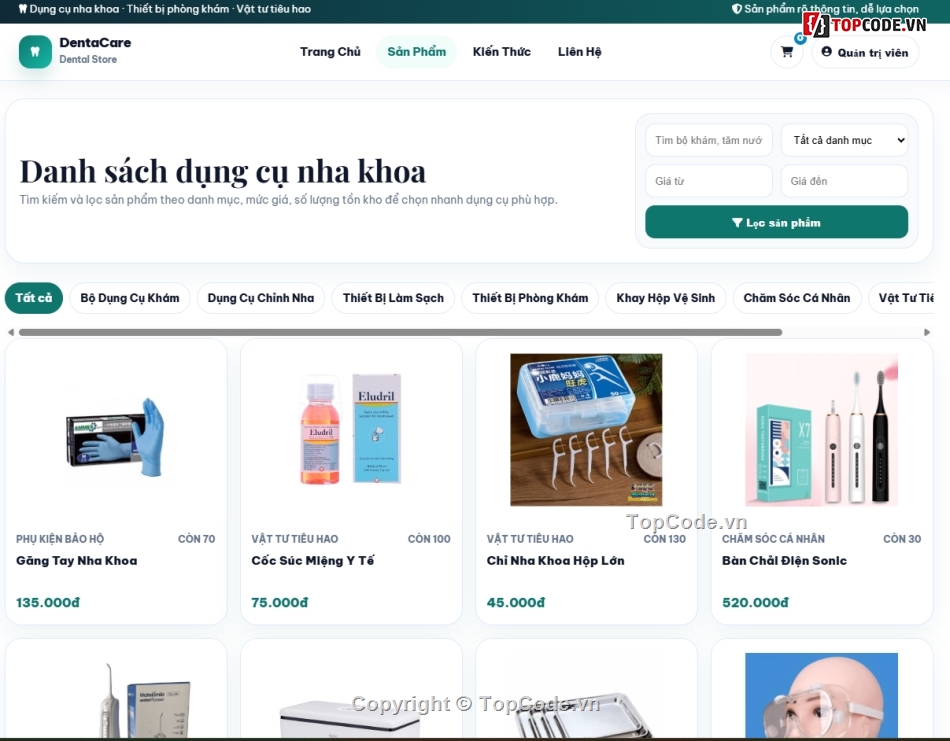
Task: Click the PHỤ KIỆN BẢO HỘ category label
Action: coord(60,539)
